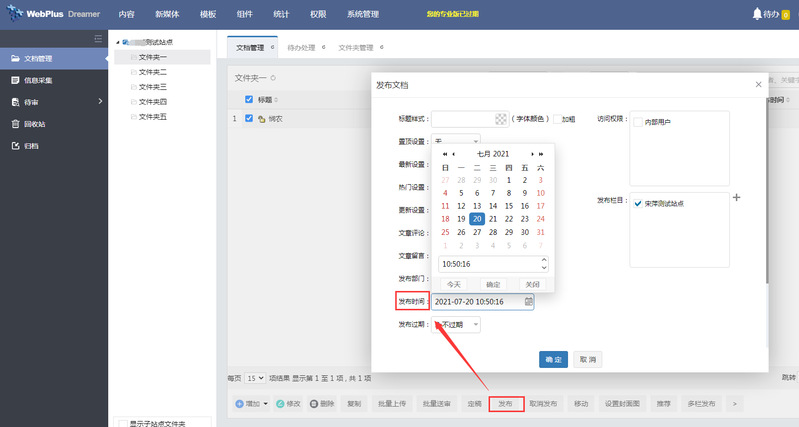This screenshot has width=799, height=427.
Task: Toggle the 测试站点 tree root checkbox
Action: coord(125,42)
